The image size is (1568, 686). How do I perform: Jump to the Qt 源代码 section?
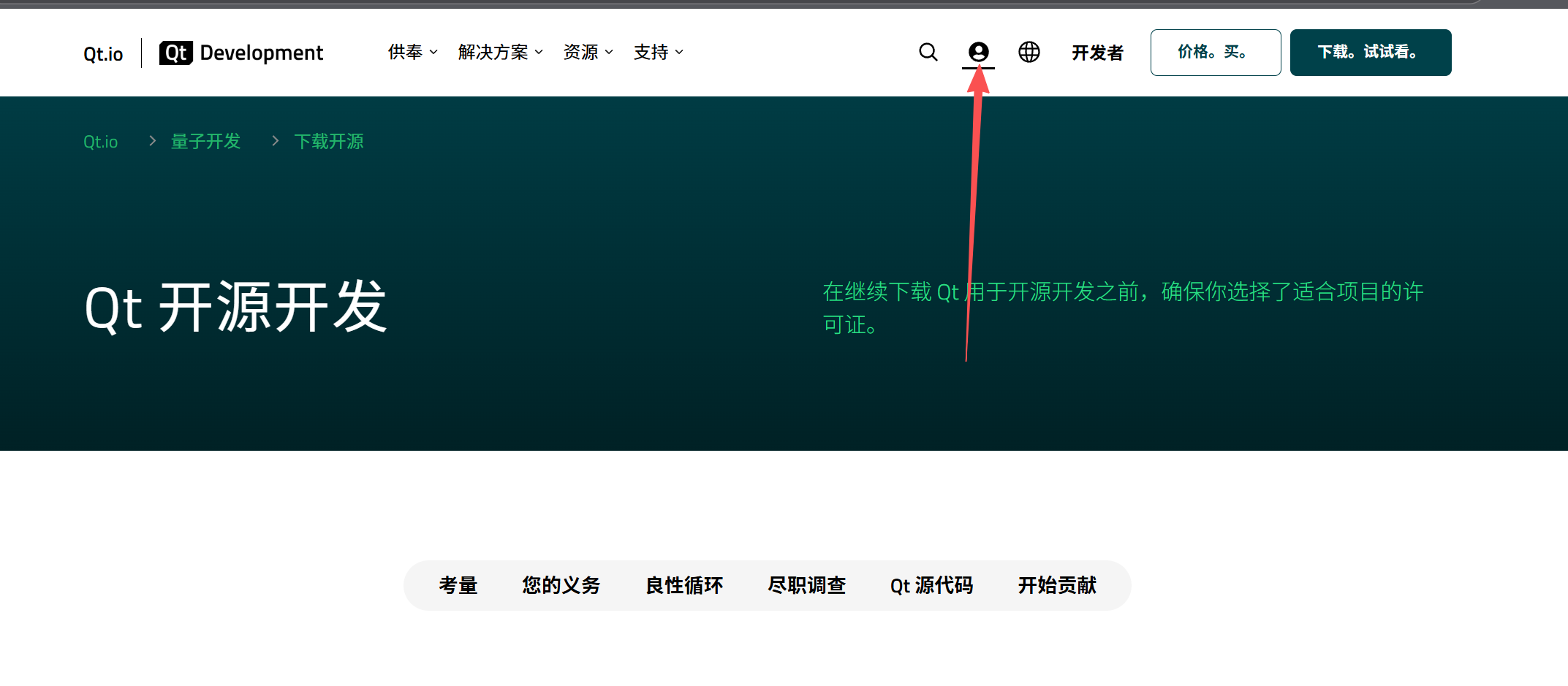click(931, 585)
